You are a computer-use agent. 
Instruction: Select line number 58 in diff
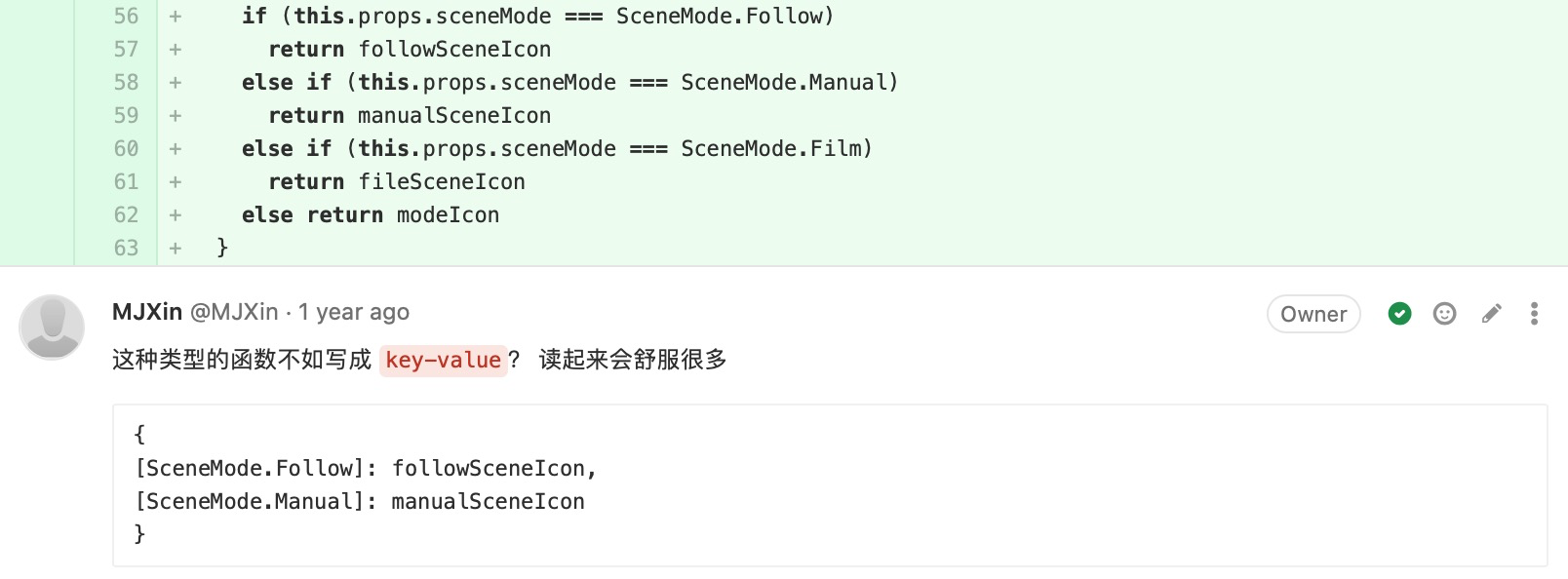126,83
